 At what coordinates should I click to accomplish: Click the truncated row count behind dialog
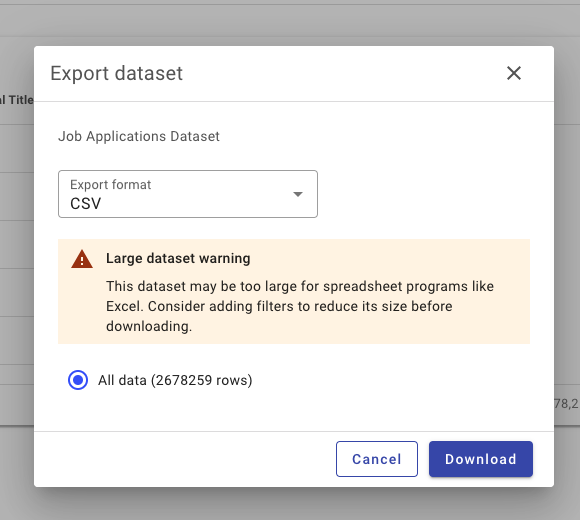tap(567, 403)
